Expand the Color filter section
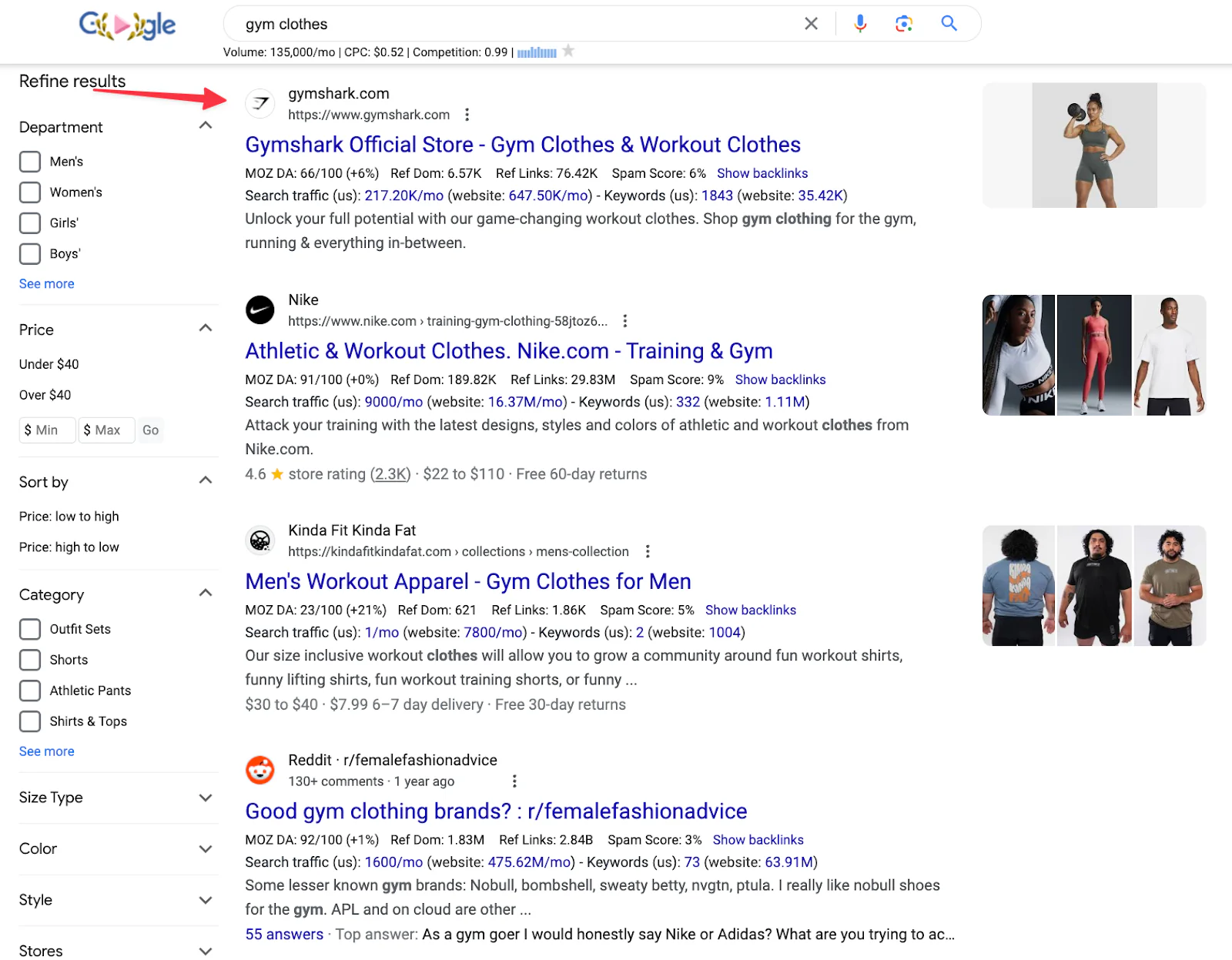 (x=206, y=849)
